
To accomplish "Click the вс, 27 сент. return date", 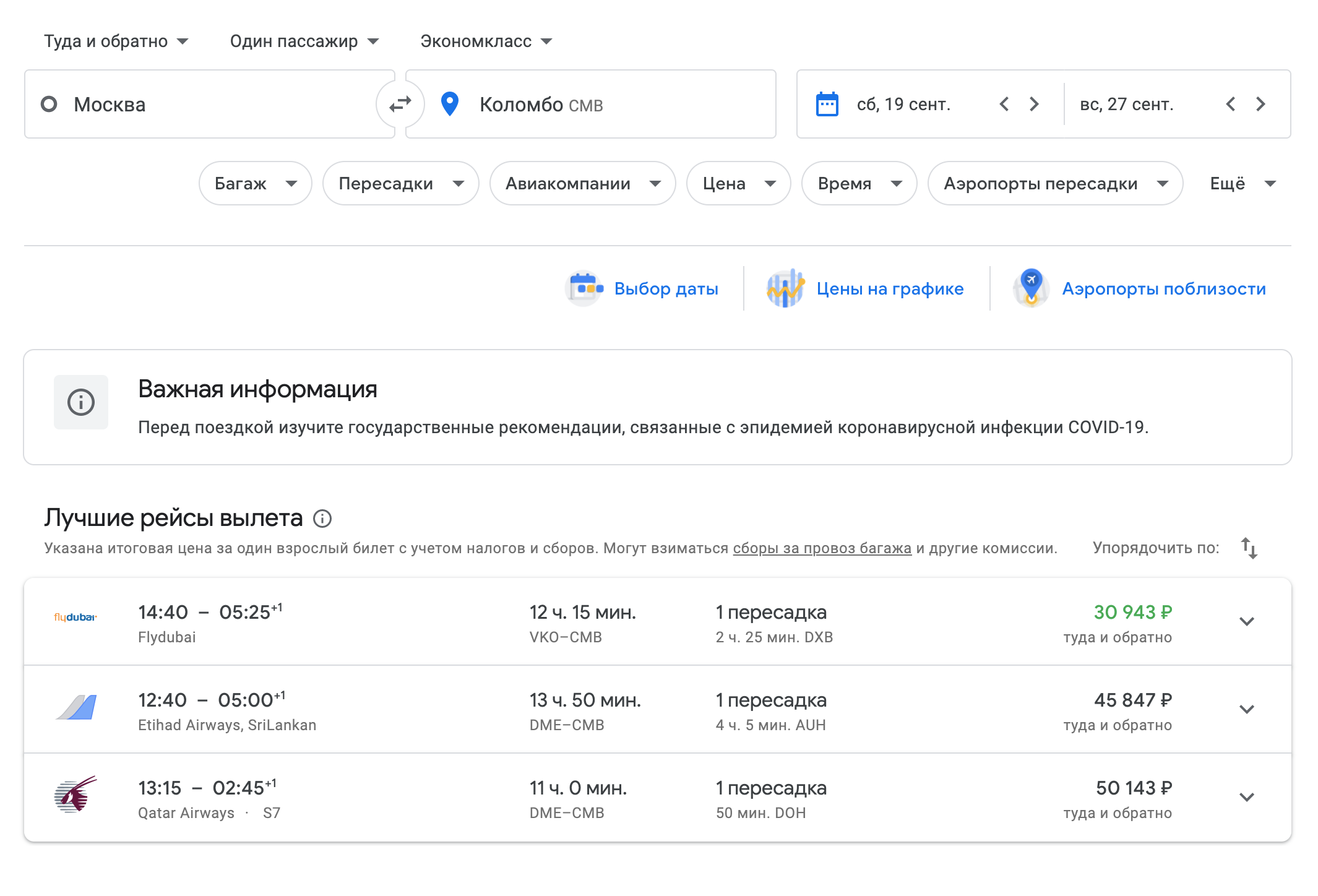I will tap(1127, 104).
